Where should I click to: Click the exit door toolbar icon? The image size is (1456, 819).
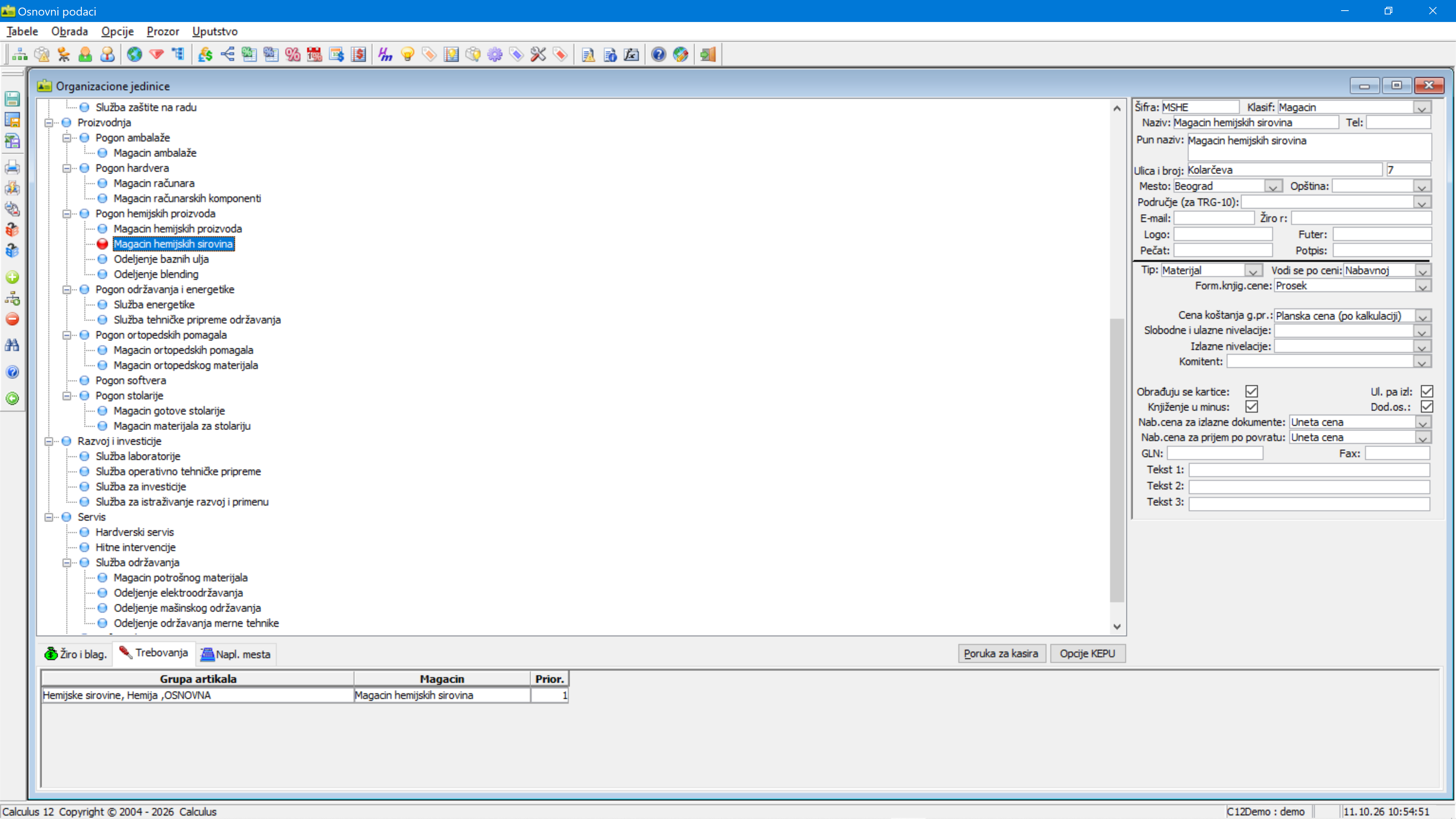[x=708, y=54]
